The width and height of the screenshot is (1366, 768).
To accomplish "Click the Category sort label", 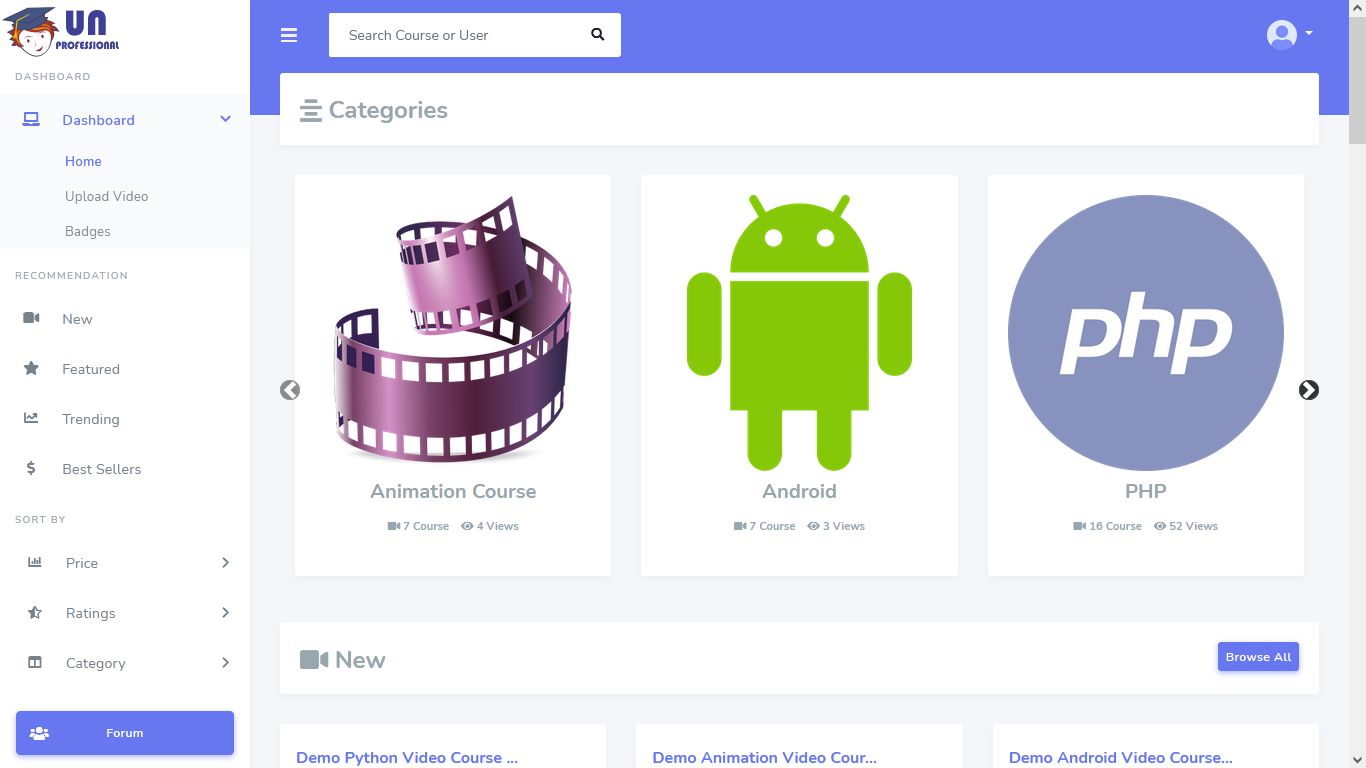I will pyautogui.click(x=96, y=663).
